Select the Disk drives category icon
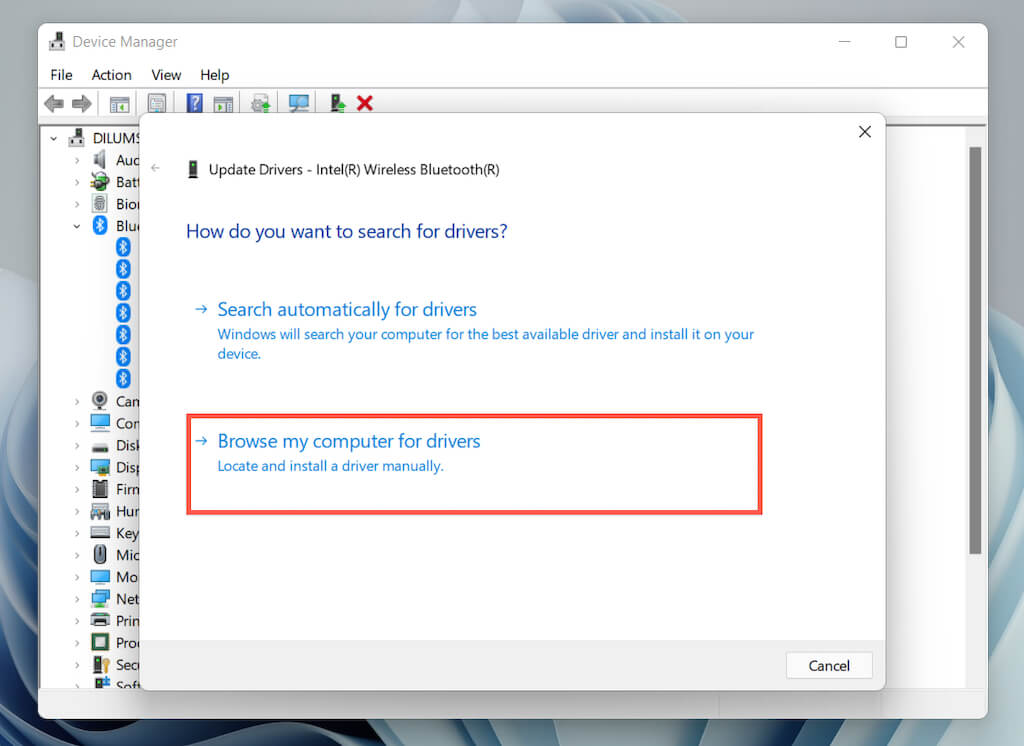 100,446
